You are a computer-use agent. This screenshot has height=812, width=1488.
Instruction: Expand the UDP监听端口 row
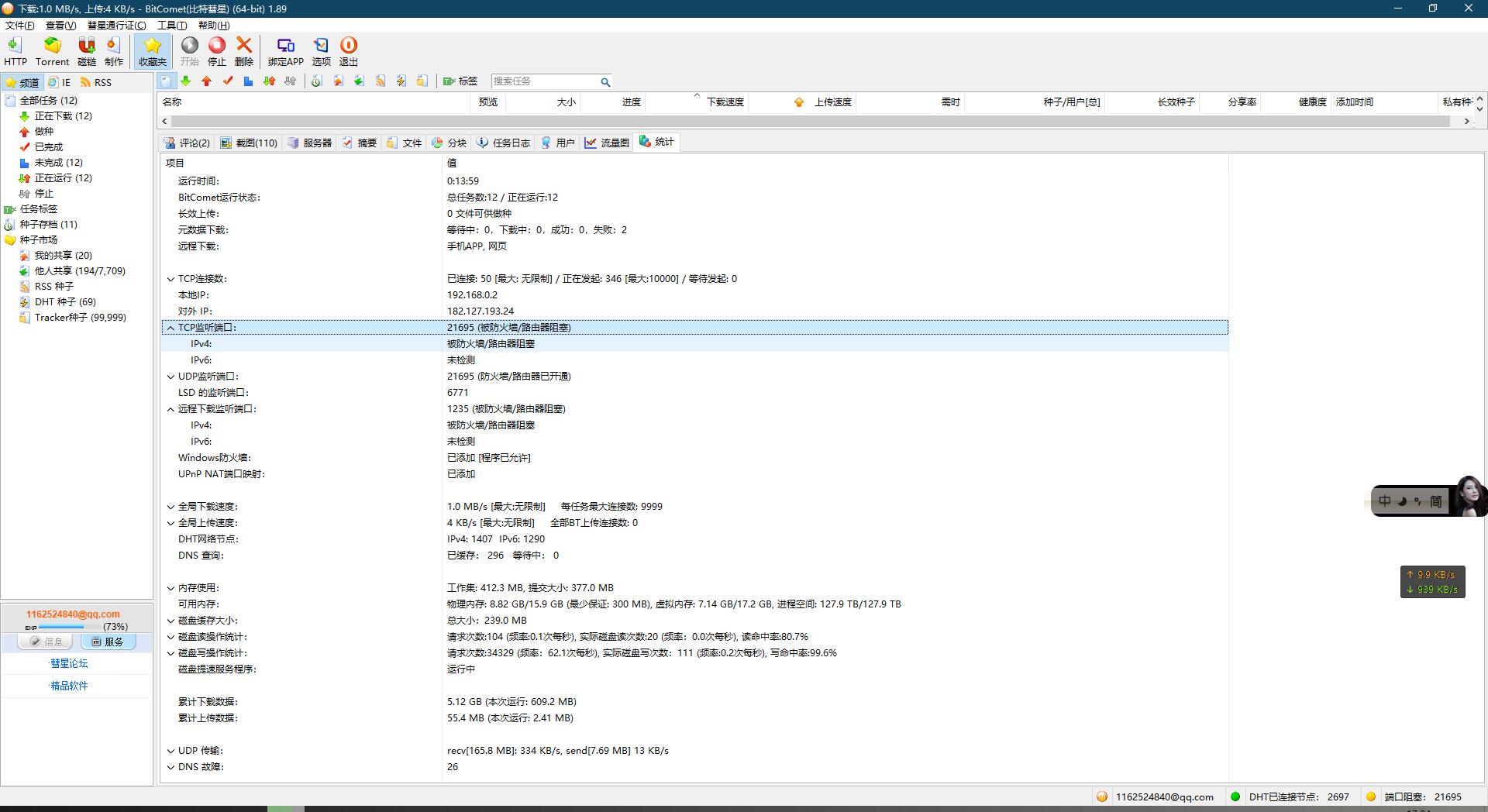[x=170, y=377]
